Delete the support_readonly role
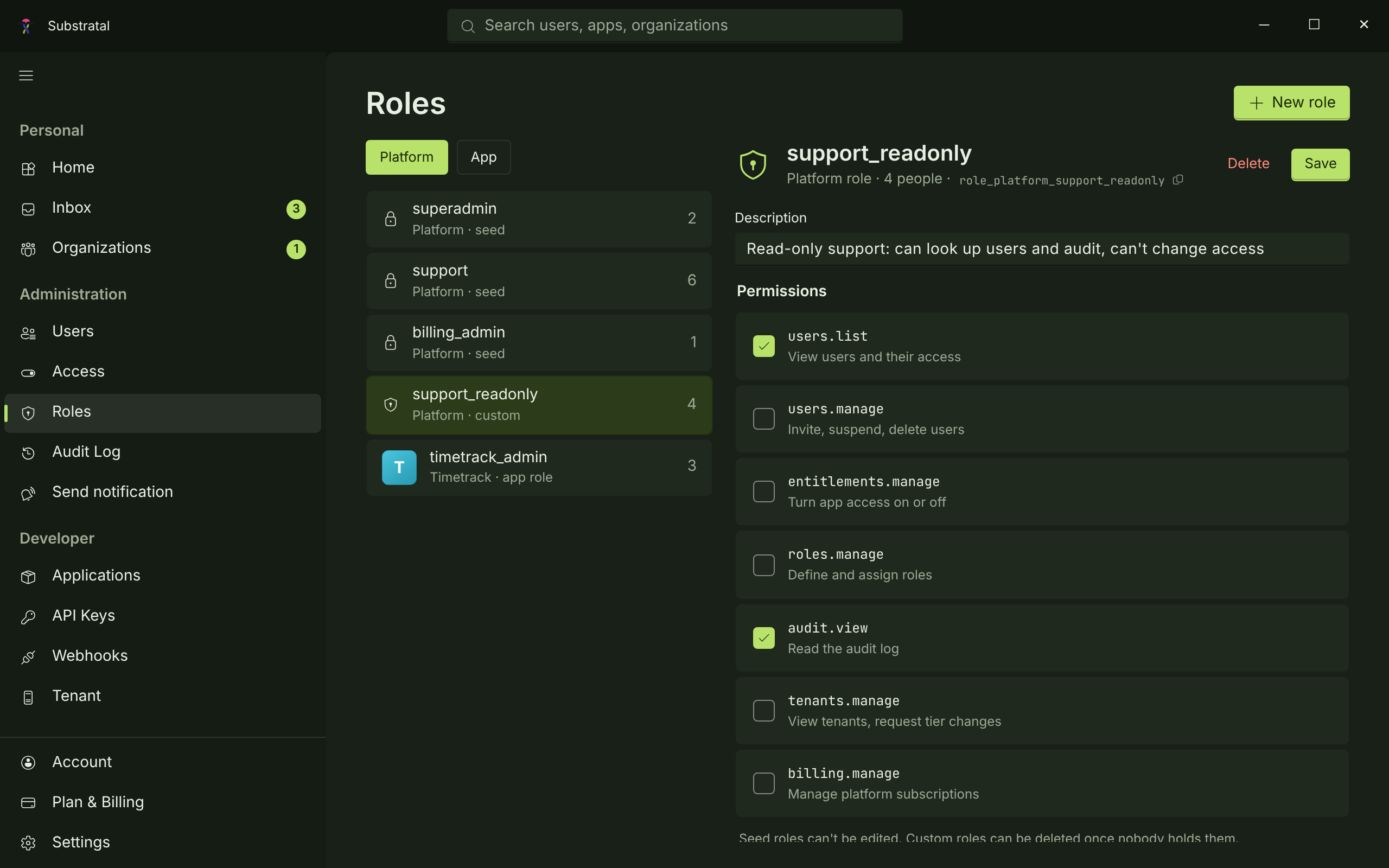Image resolution: width=1389 pixels, height=868 pixels. click(x=1248, y=164)
